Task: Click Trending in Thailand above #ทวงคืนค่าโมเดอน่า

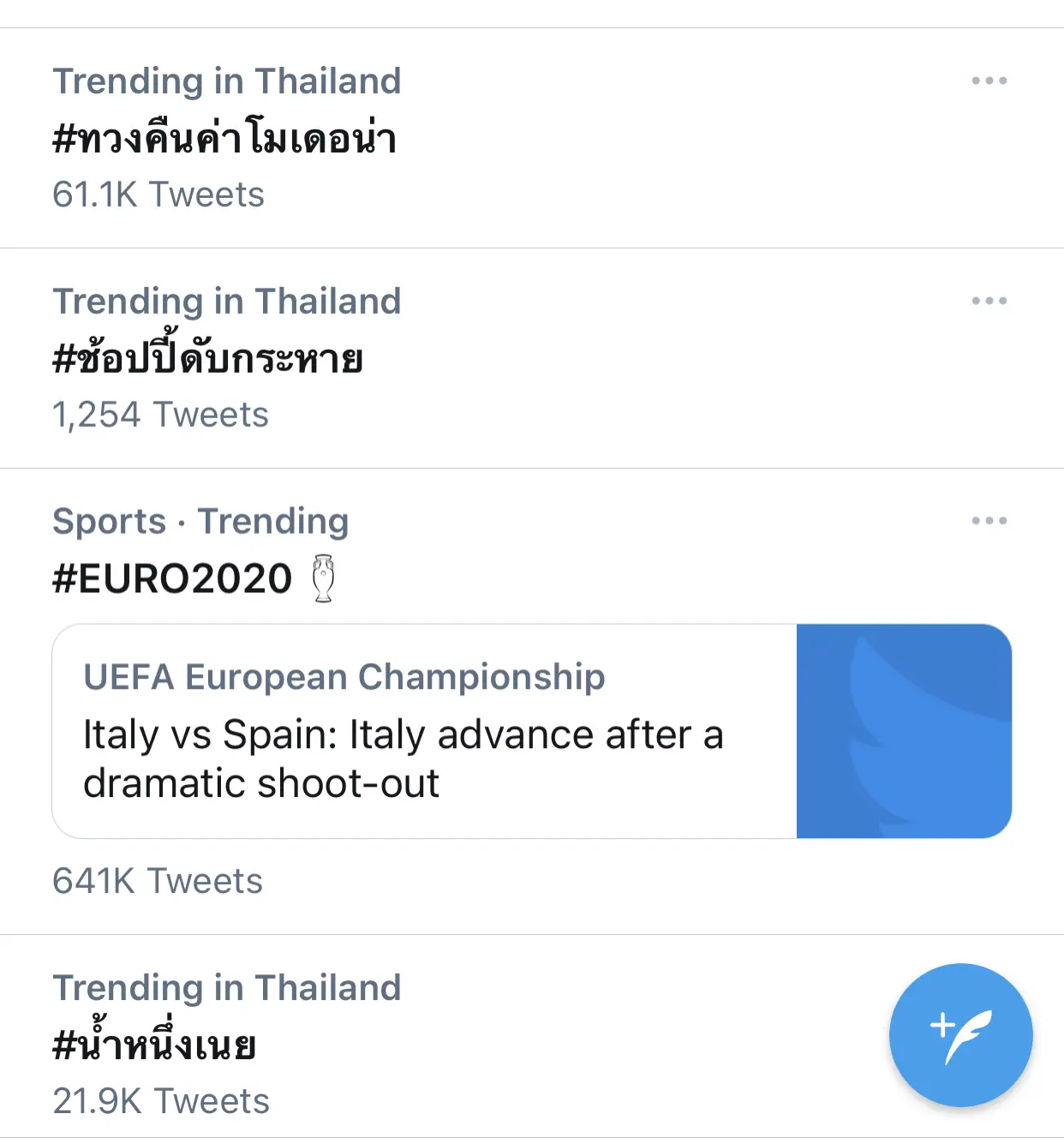Action: tap(227, 81)
